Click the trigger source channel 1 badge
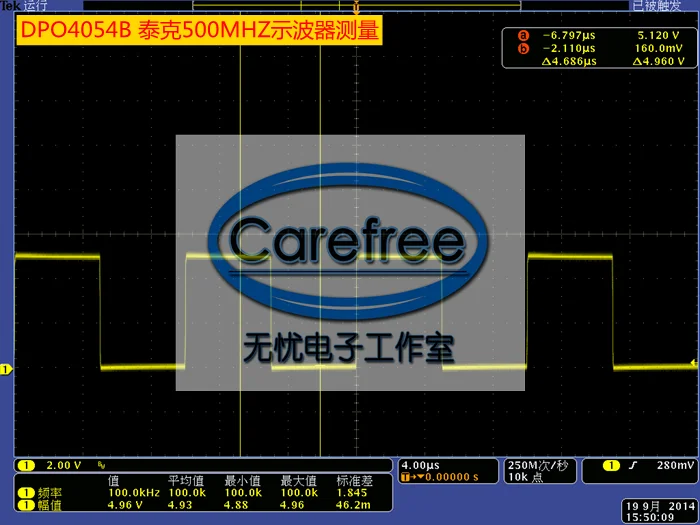This screenshot has width=700, height=525. pos(611,466)
